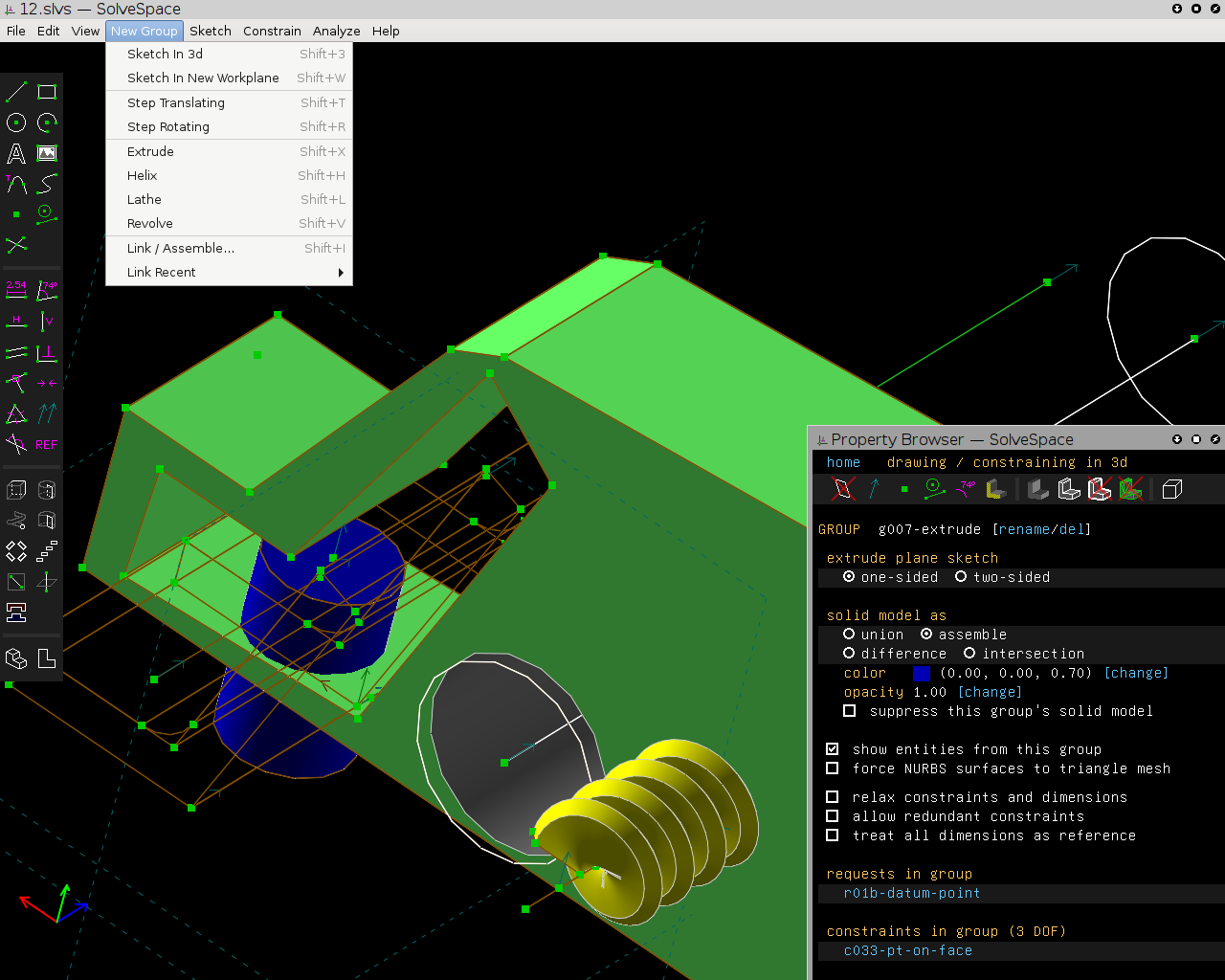Apply distance or diameter constraint

[x=16, y=290]
